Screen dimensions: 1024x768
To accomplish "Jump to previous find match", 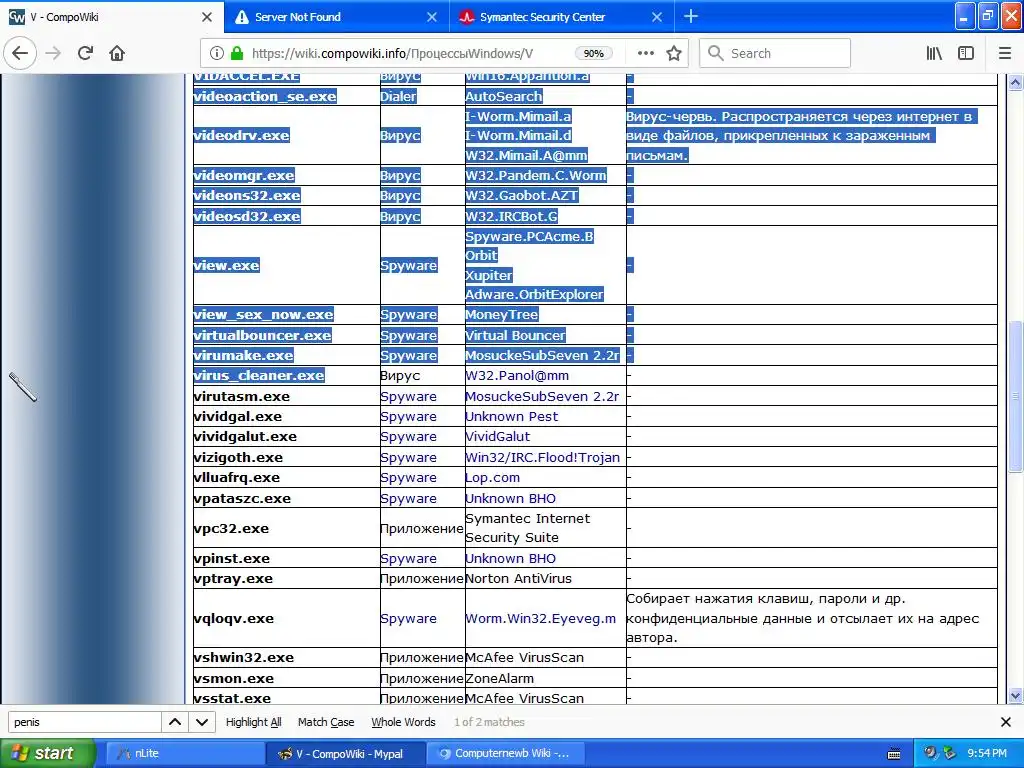I will click(175, 722).
